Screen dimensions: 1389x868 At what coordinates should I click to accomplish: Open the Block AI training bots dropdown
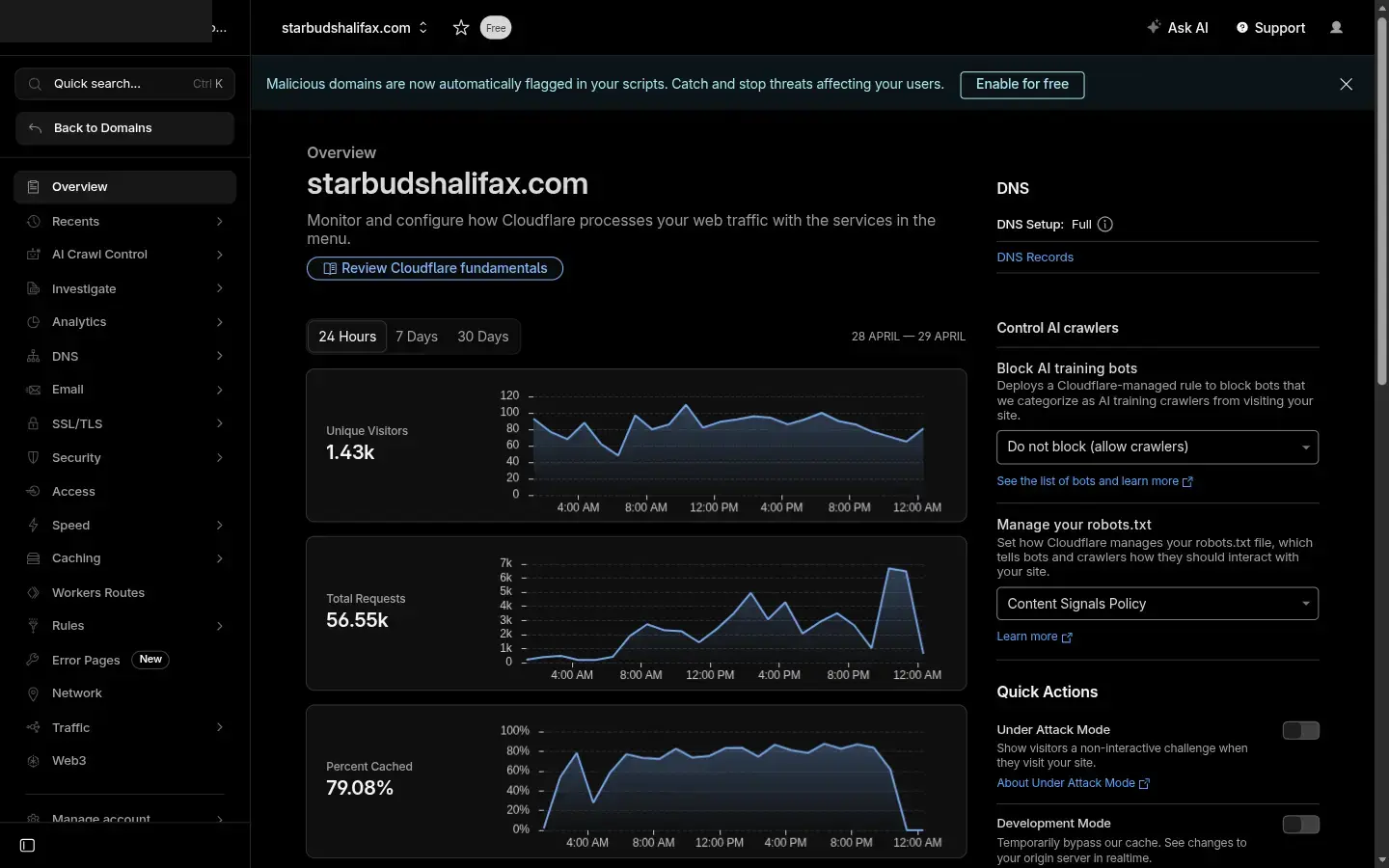click(1157, 447)
